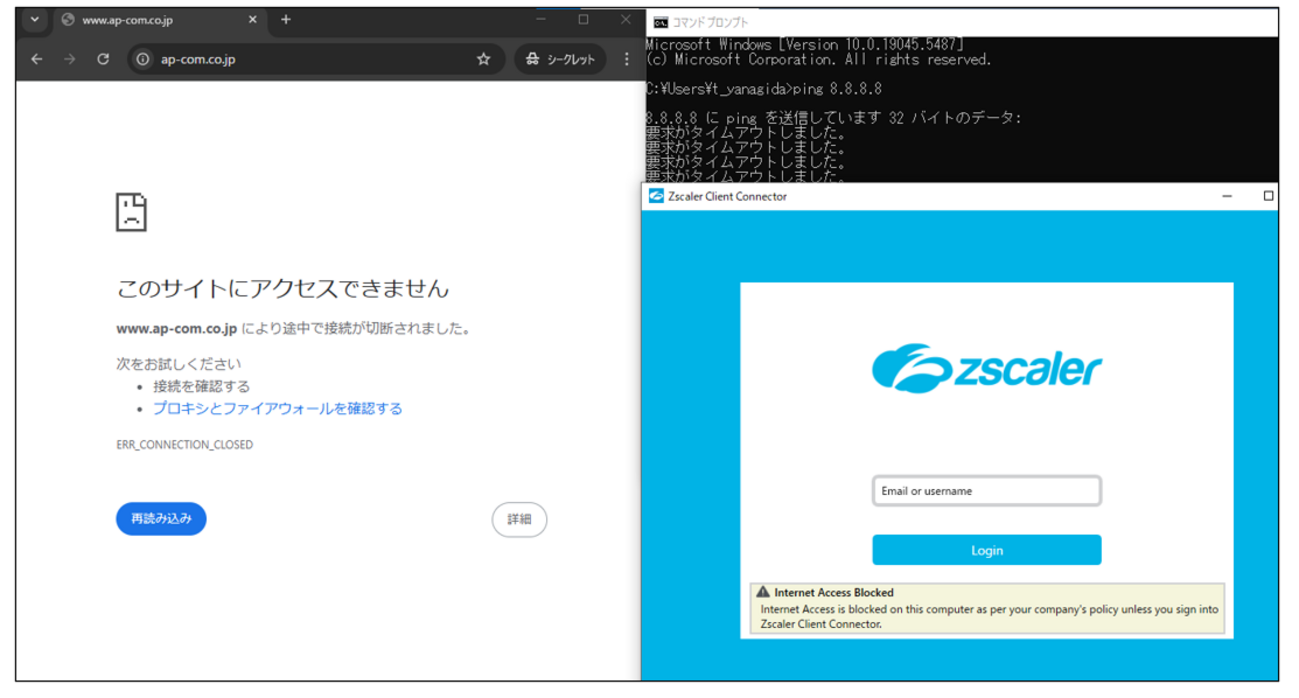Viewport: 1299px width, 698px height.
Task: Reload the page with the Chrome refresh icon
Action: [x=102, y=59]
